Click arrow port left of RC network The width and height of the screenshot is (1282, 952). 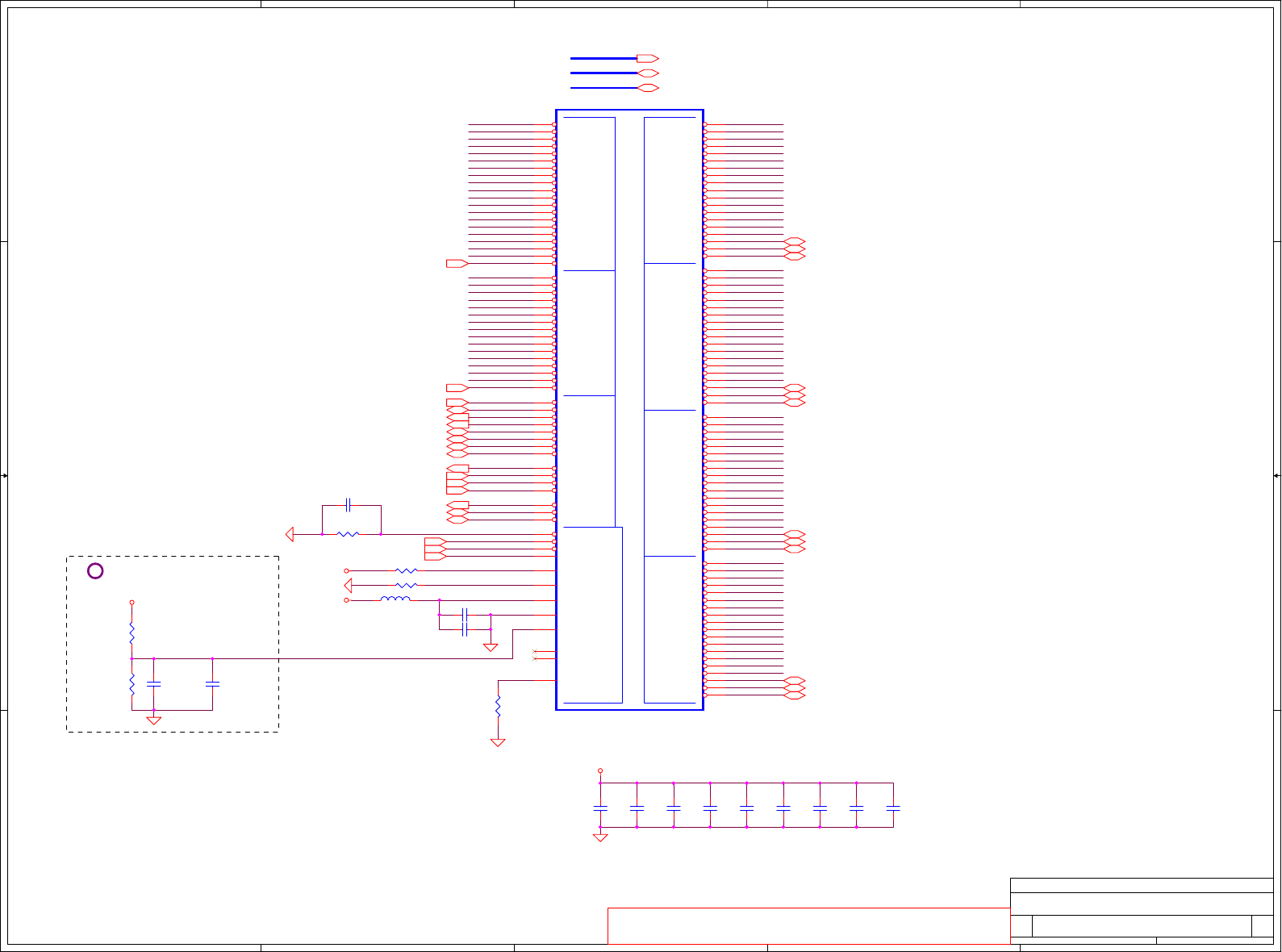(x=290, y=534)
